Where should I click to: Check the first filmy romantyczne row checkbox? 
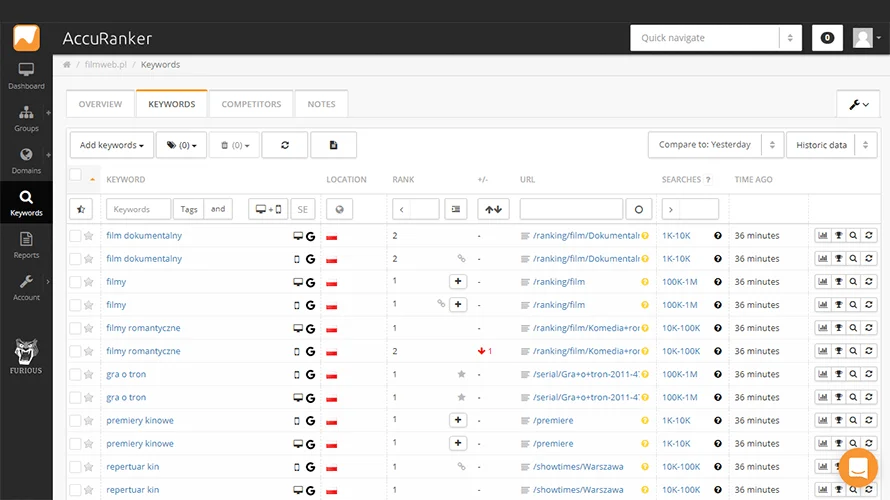[x=75, y=328]
